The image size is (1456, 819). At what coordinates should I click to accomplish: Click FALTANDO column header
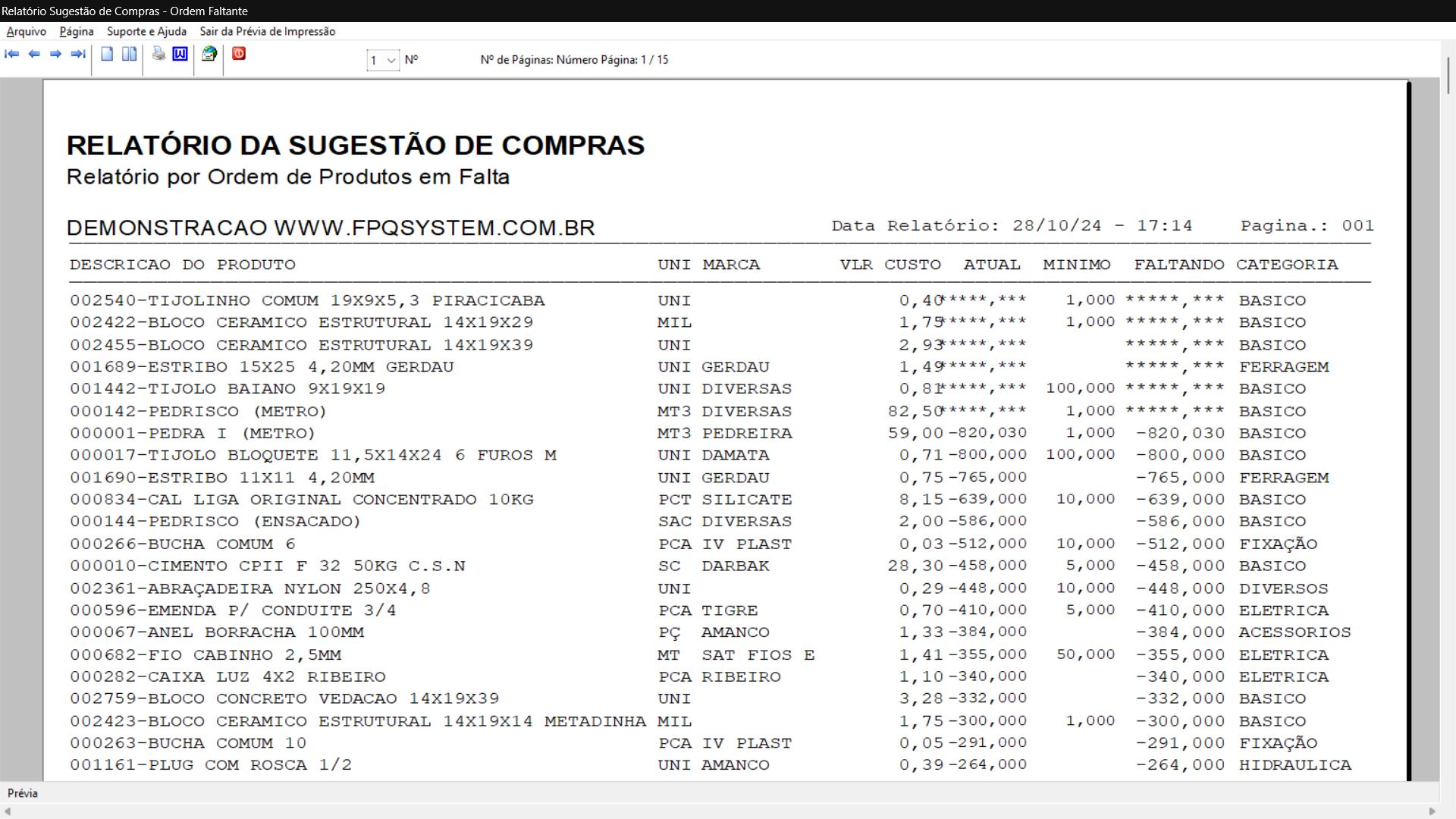(1179, 265)
